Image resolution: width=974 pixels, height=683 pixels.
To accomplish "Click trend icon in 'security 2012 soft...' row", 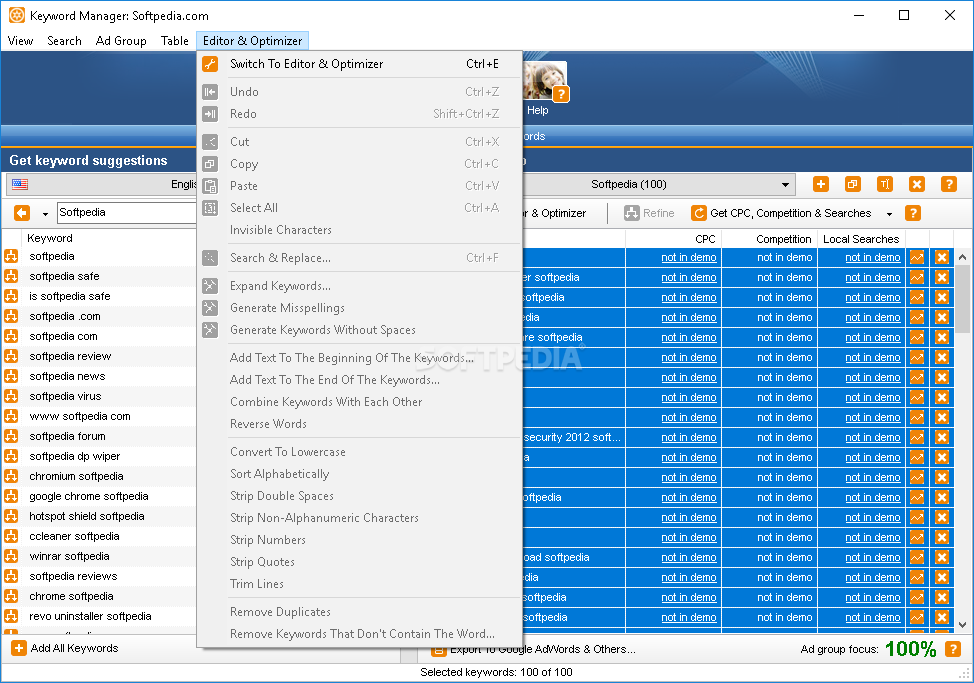I will 917,438.
